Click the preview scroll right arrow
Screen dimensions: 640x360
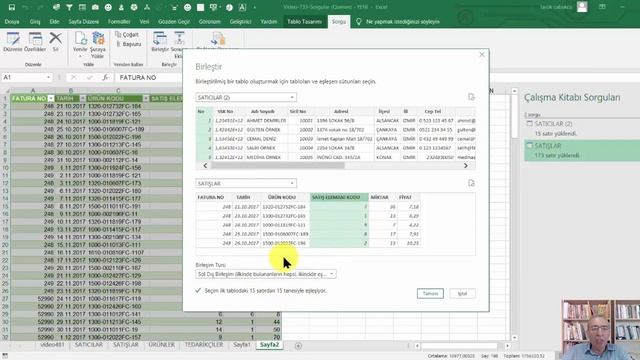tap(465, 166)
